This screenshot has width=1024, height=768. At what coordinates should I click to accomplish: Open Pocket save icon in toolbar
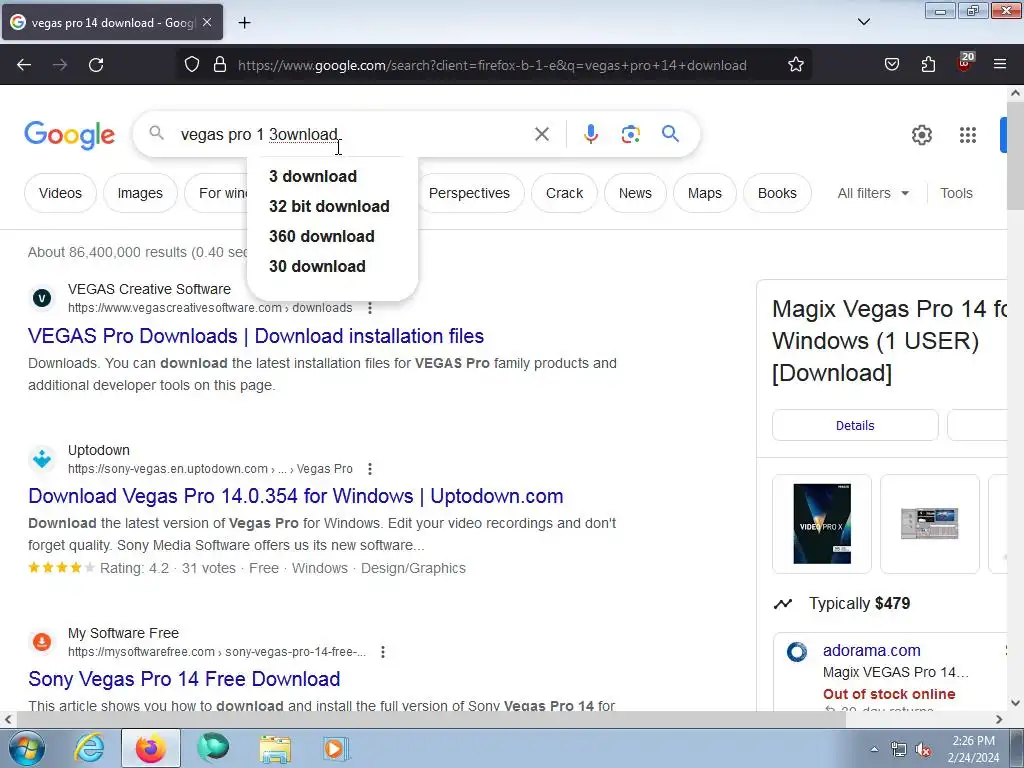(x=892, y=65)
